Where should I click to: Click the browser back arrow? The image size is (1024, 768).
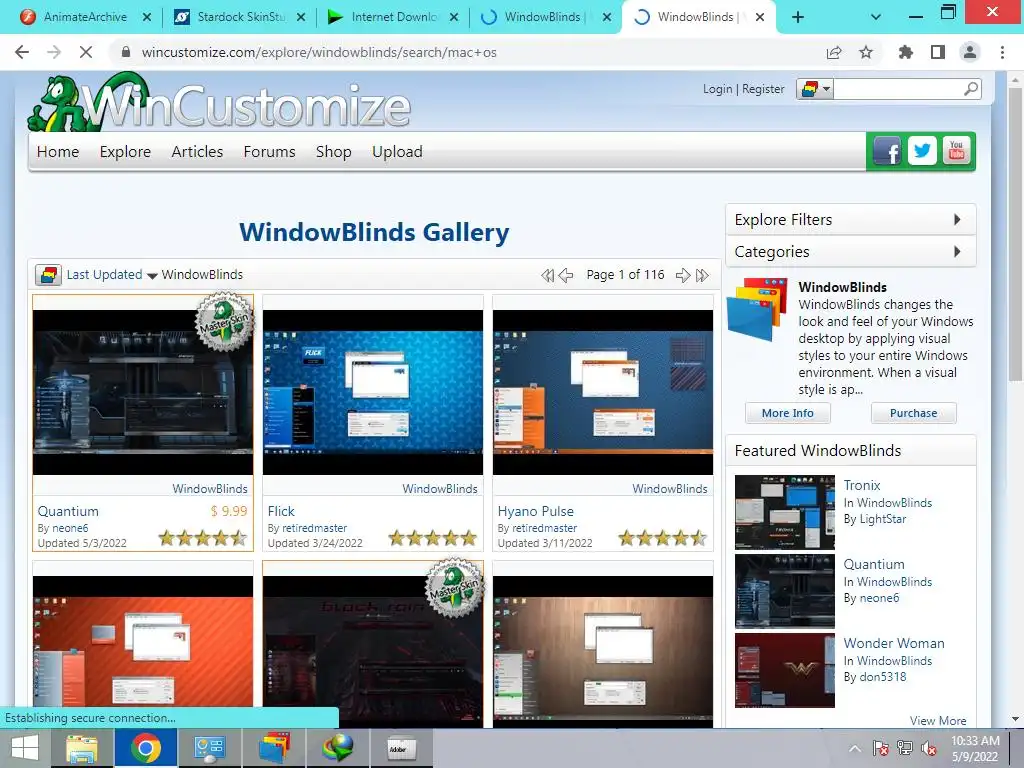point(22,52)
